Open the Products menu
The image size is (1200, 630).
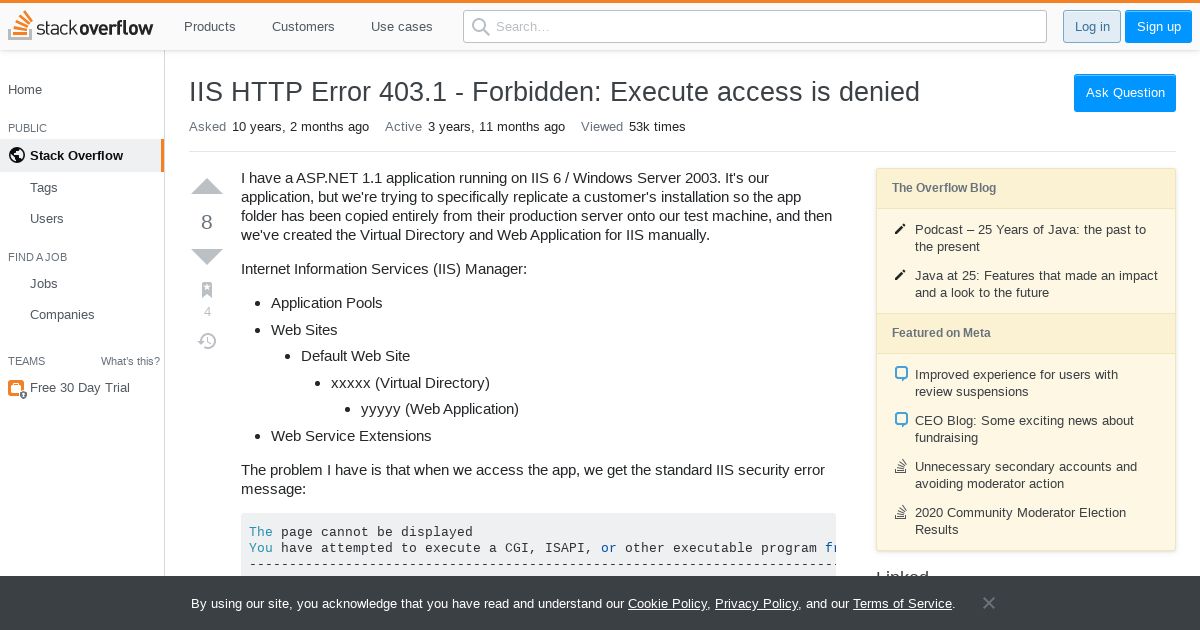point(210,27)
